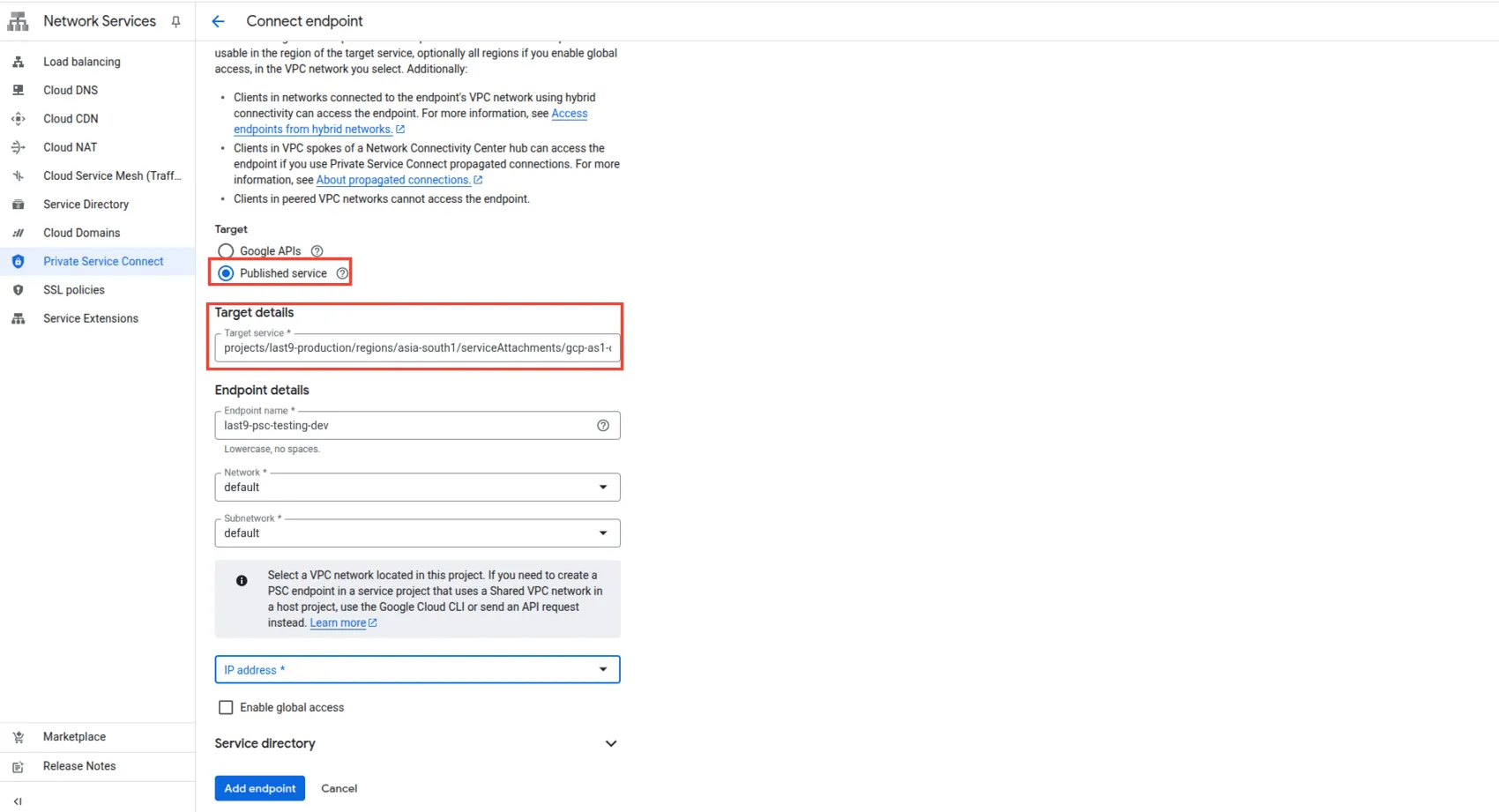
Task: Click the help icon beside Google APIs
Action: click(317, 251)
